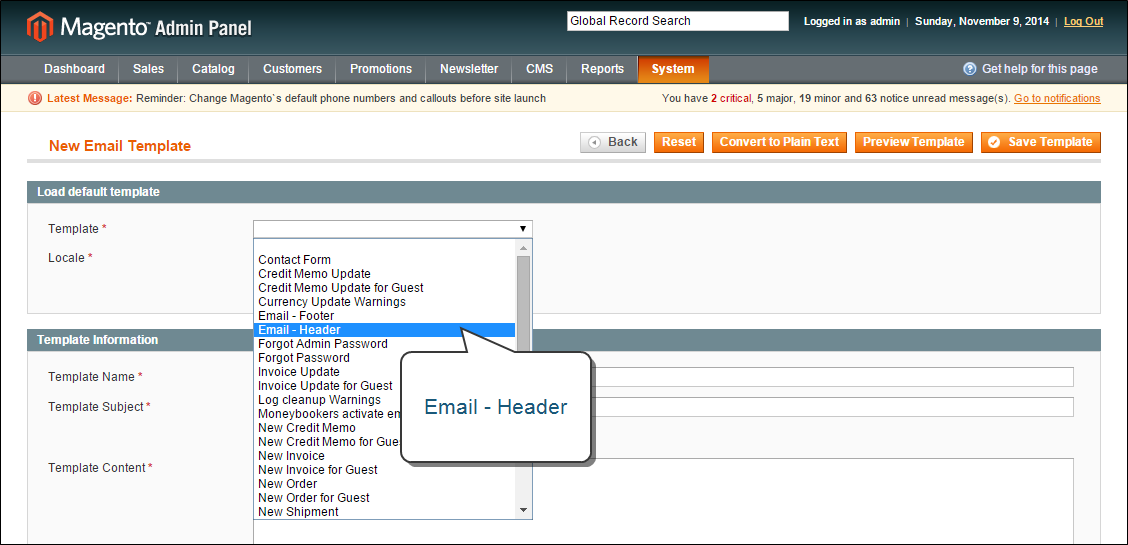This screenshot has height=545, width=1128.
Task: Click the Preview Template button
Action: click(x=914, y=142)
